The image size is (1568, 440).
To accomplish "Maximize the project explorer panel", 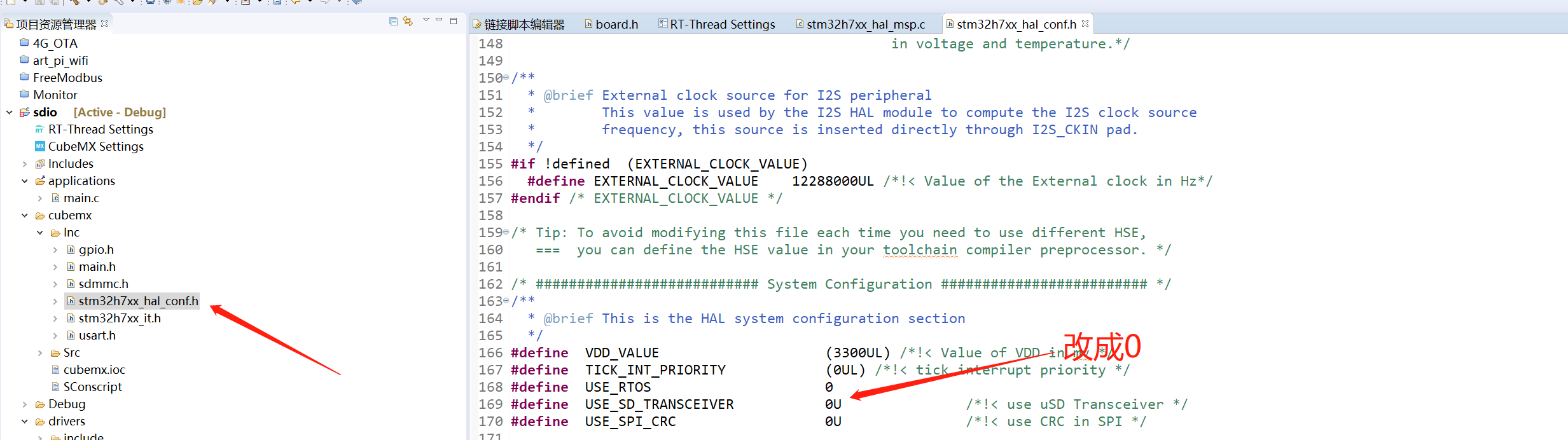I will (454, 21).
